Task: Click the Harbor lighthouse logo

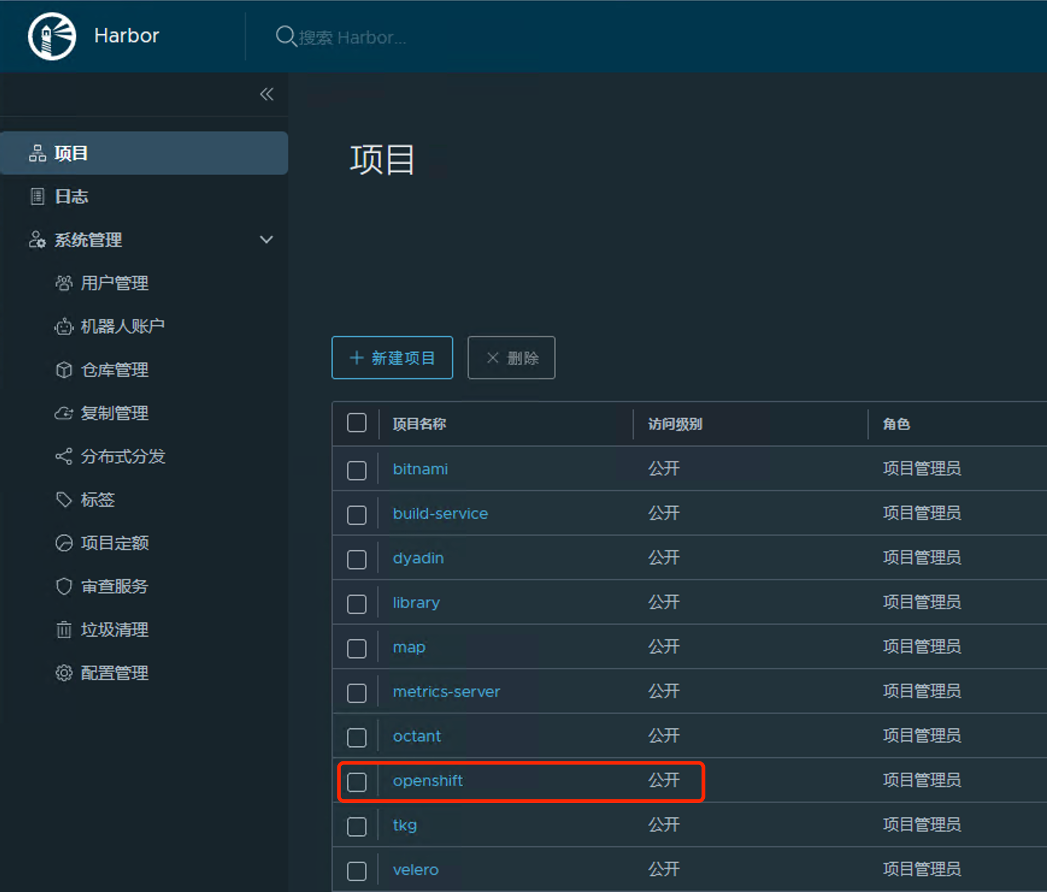Action: pos(52,36)
